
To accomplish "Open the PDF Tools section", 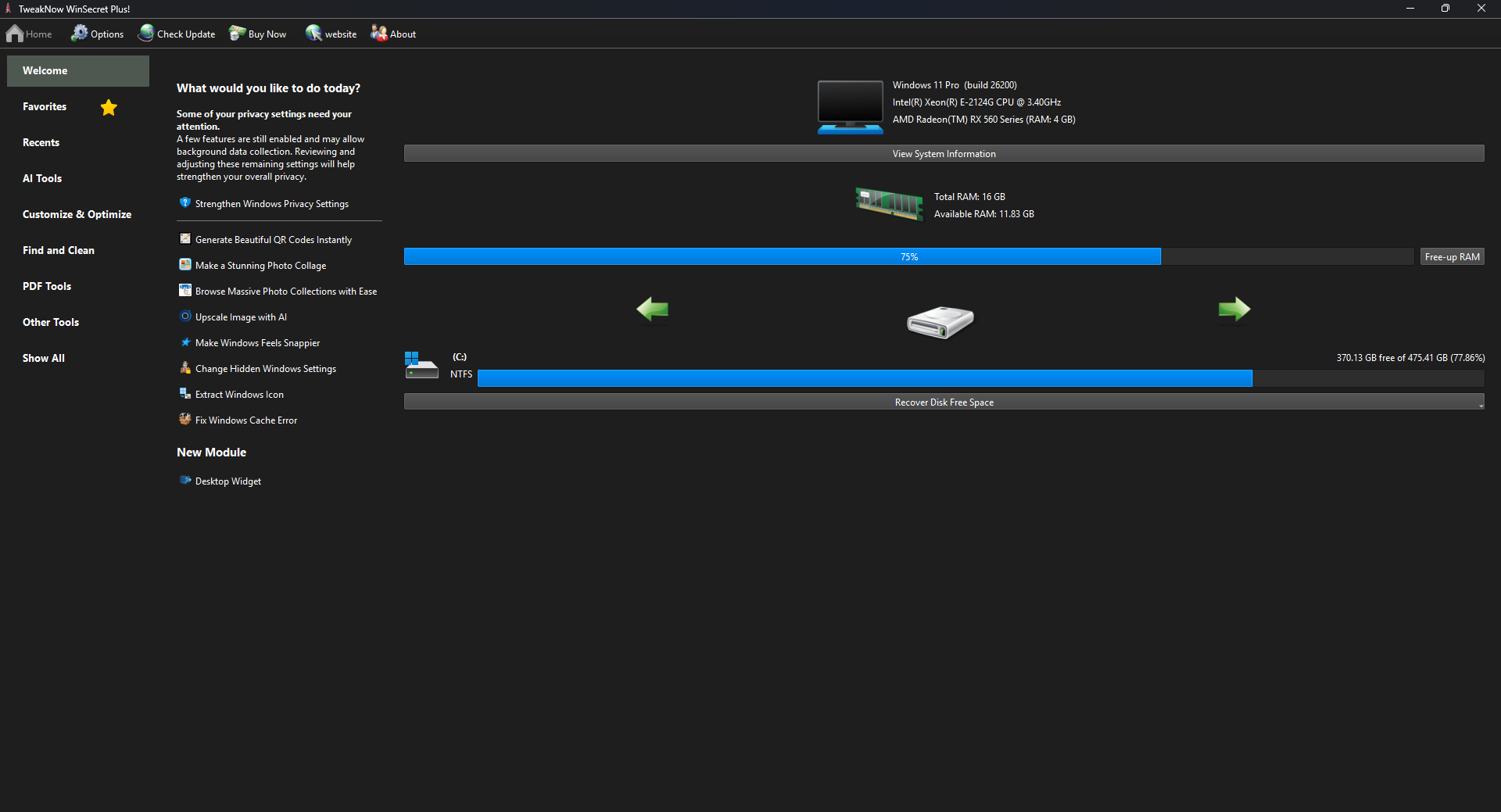I will click(47, 287).
